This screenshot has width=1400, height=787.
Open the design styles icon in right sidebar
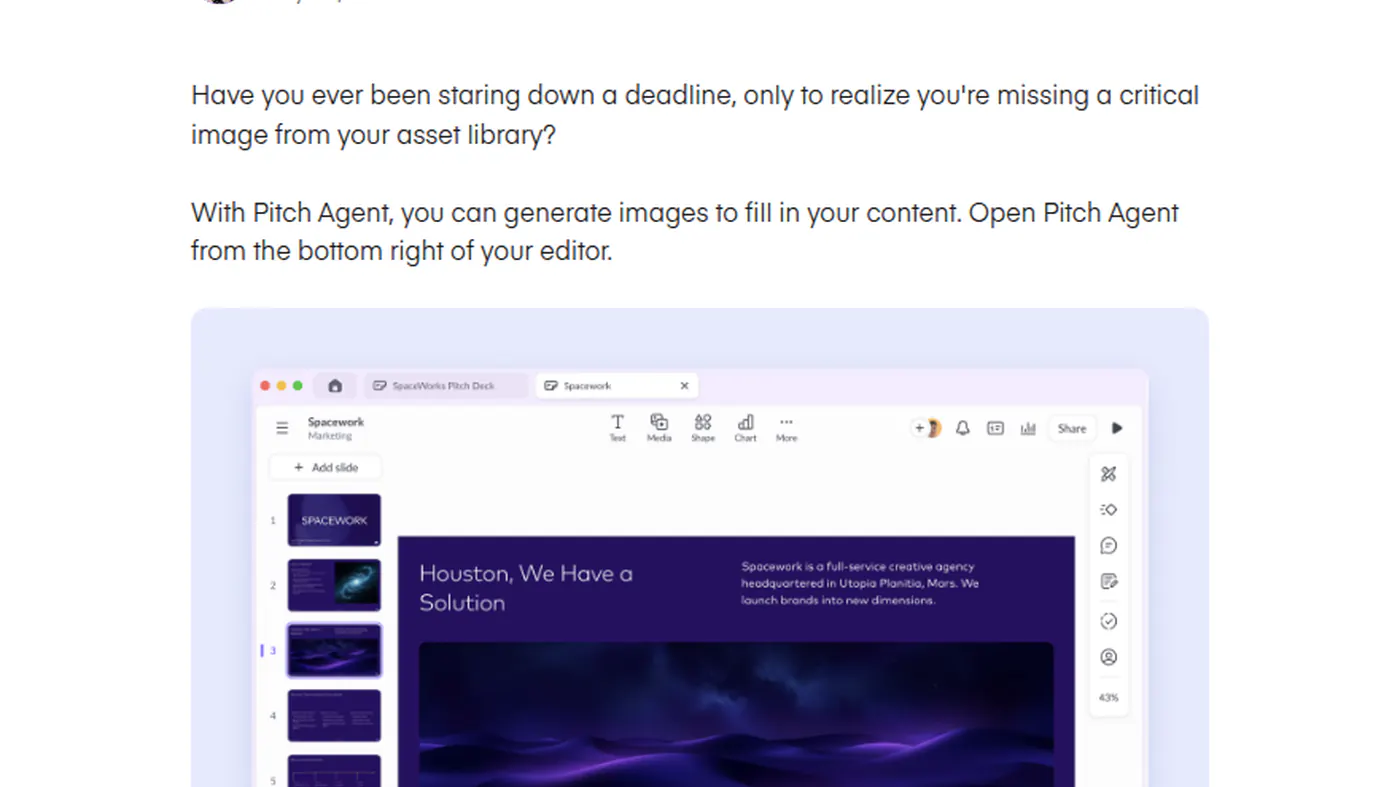(x=1108, y=474)
